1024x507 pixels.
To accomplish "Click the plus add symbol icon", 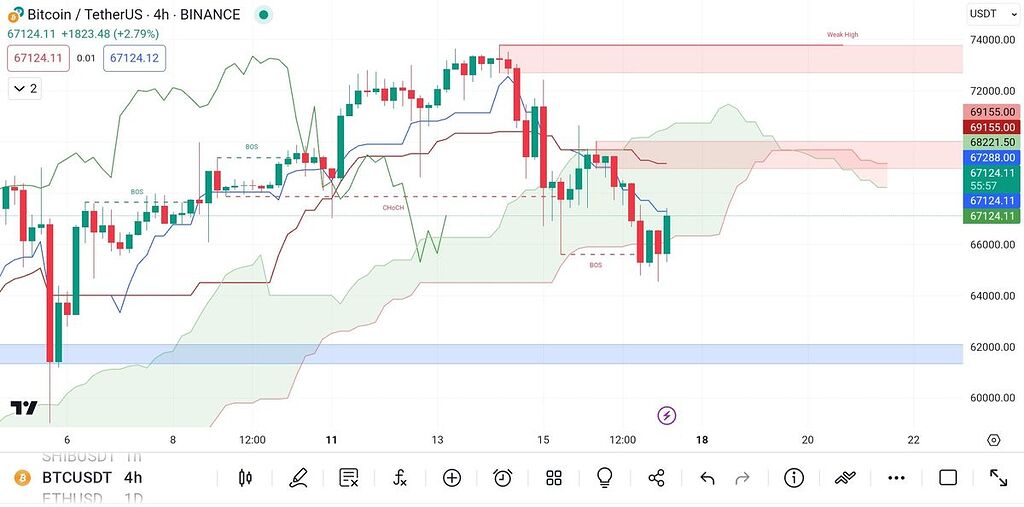I will 452,478.
